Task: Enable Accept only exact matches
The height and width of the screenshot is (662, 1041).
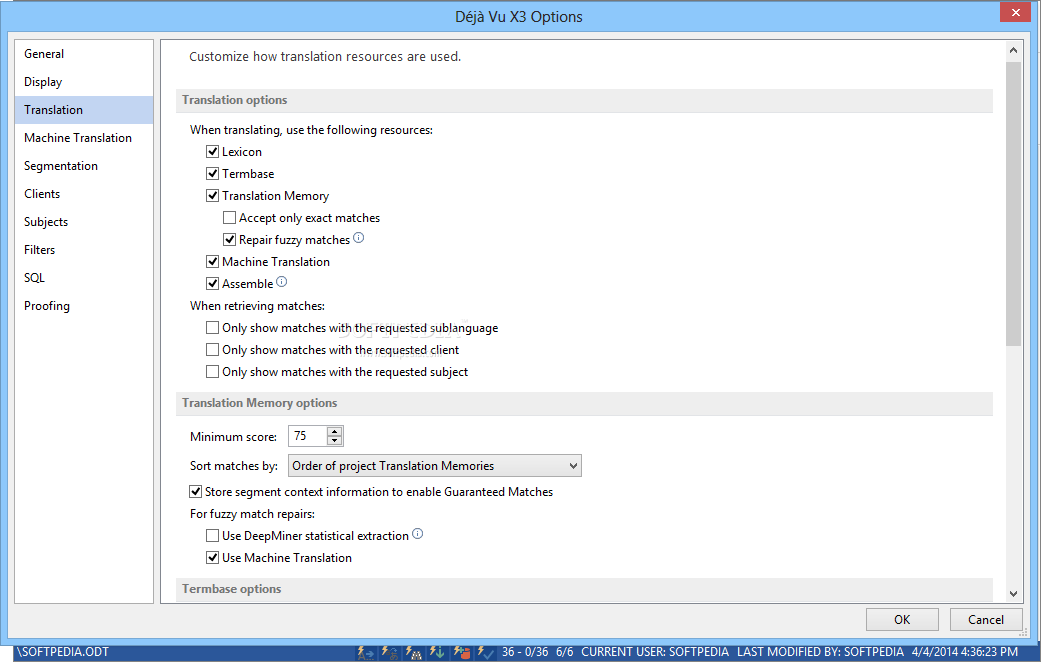Action: 229,217
